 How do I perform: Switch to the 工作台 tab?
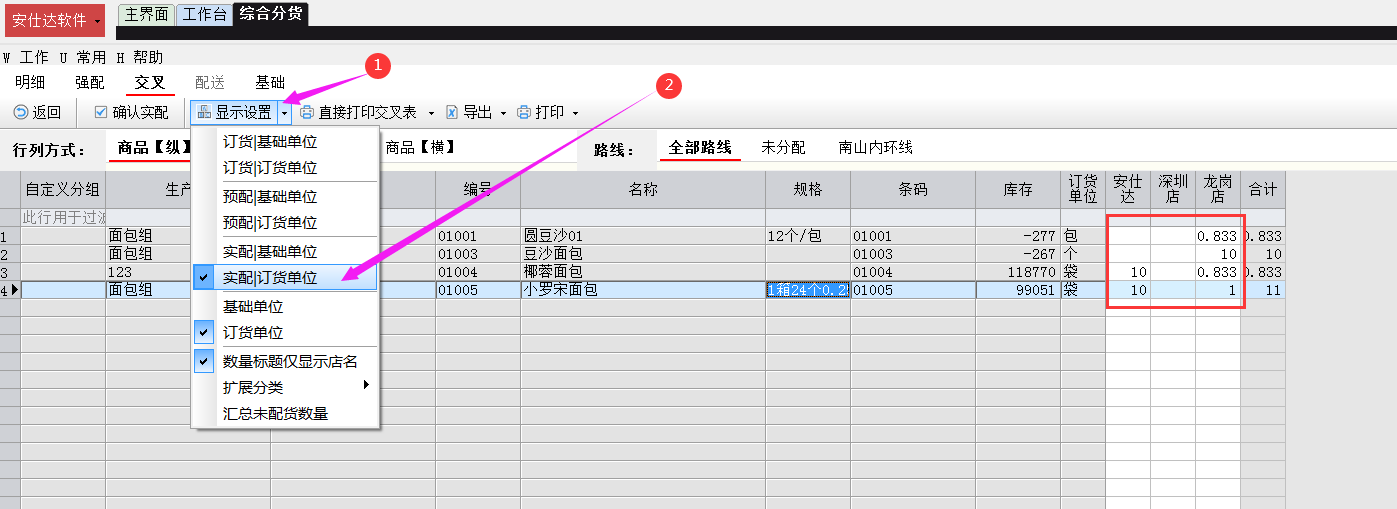tap(204, 14)
